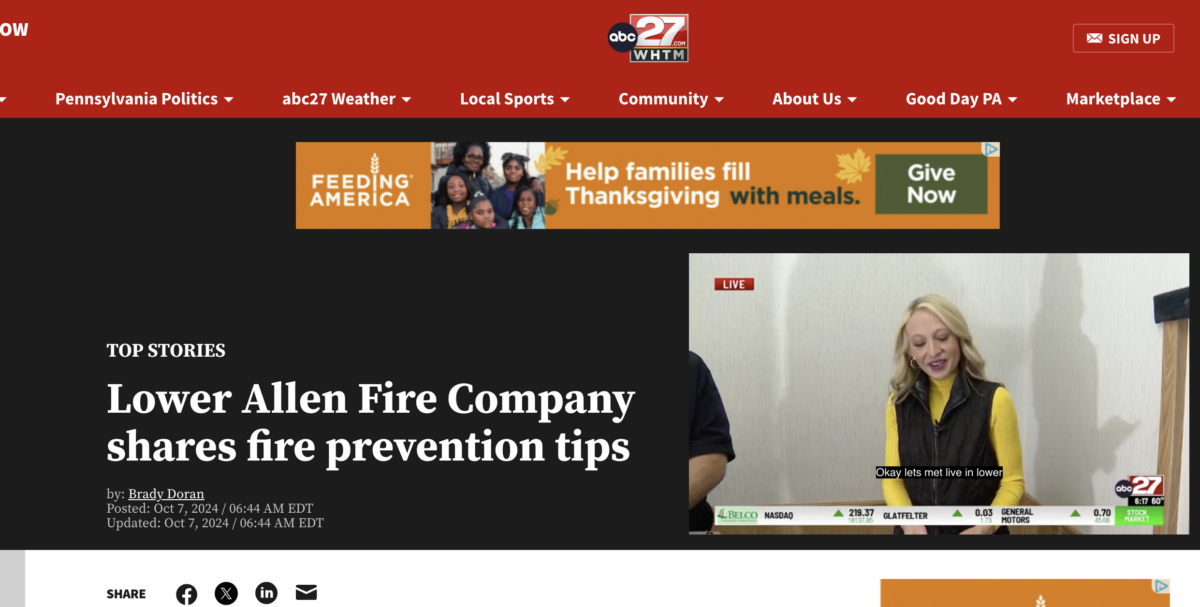Open the About Us menu
This screenshot has height=607, width=1200.
(x=815, y=99)
